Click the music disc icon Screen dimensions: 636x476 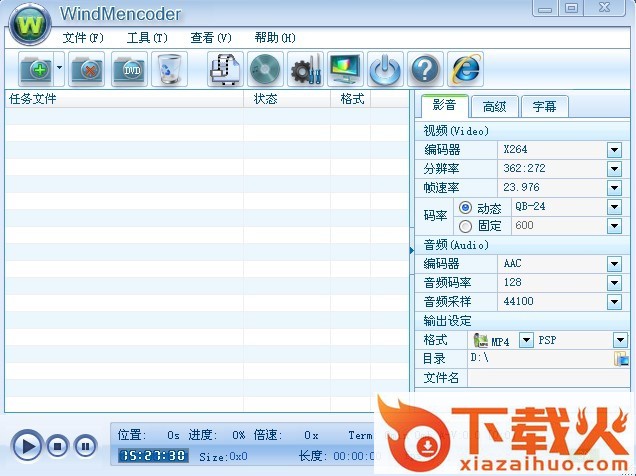click(x=265, y=69)
